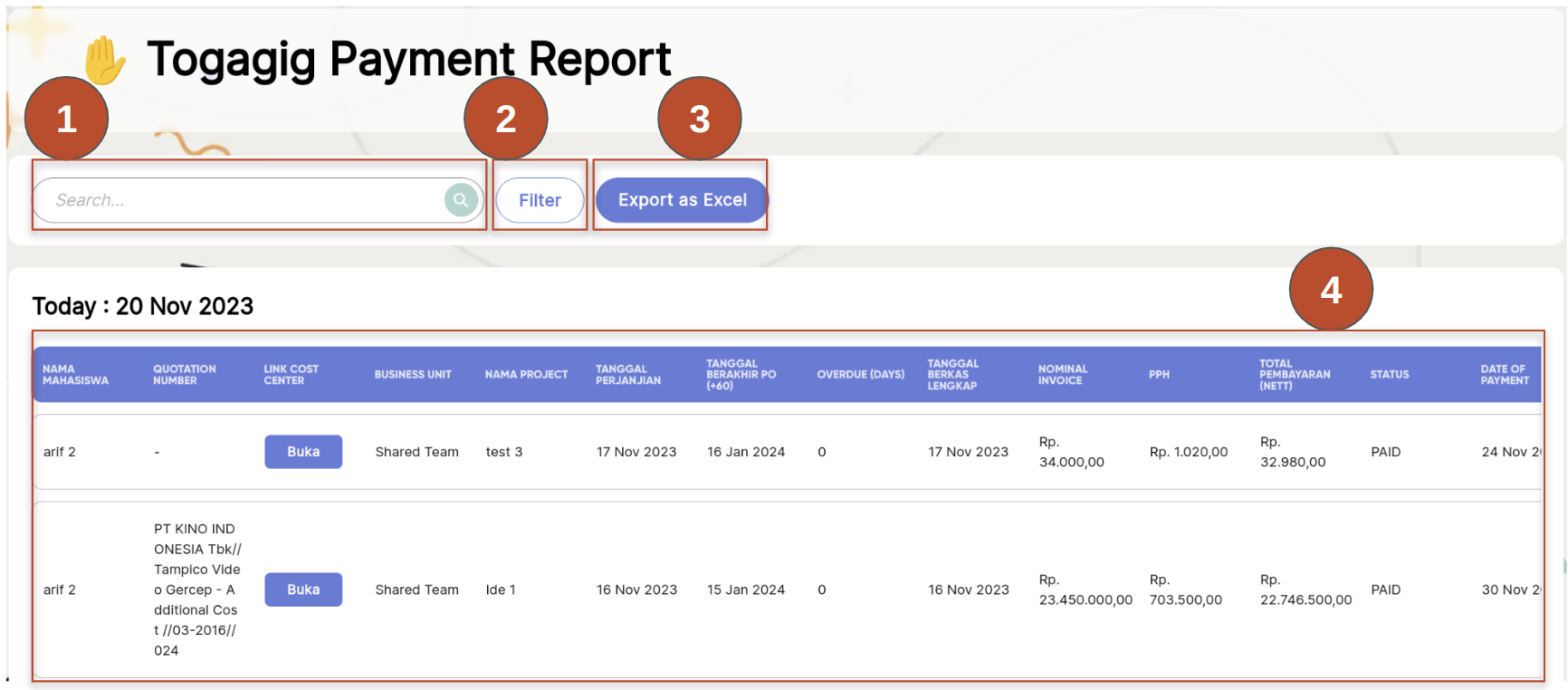
Task: Click the Nama Mahasiswa column header
Action: pyautogui.click(x=75, y=375)
